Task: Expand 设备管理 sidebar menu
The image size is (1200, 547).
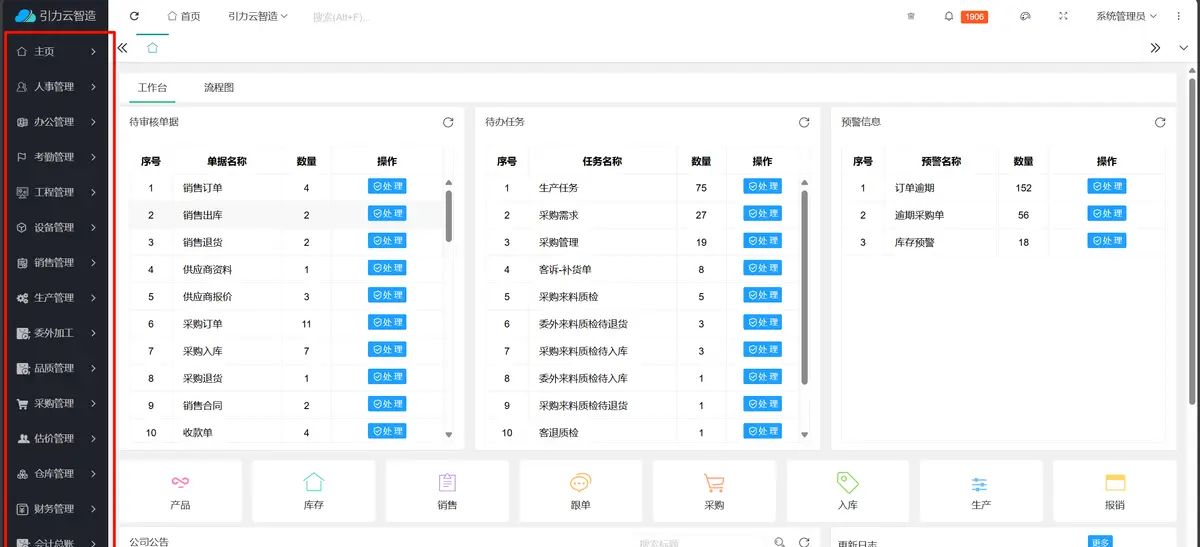Action: (56, 227)
